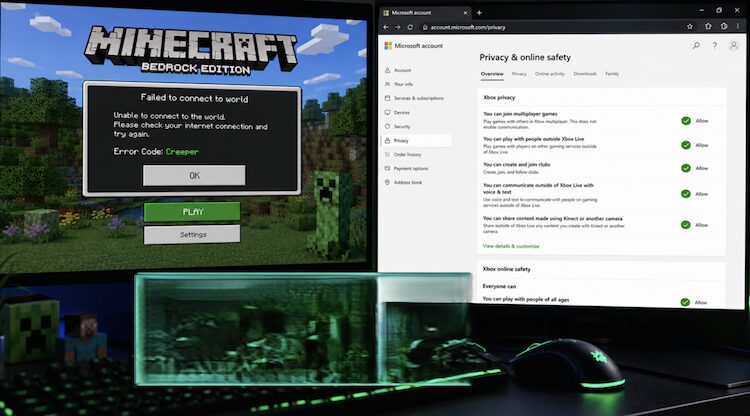This screenshot has height=416, width=750.
Task: Bookmark this page with the star icon
Action: pos(690,27)
